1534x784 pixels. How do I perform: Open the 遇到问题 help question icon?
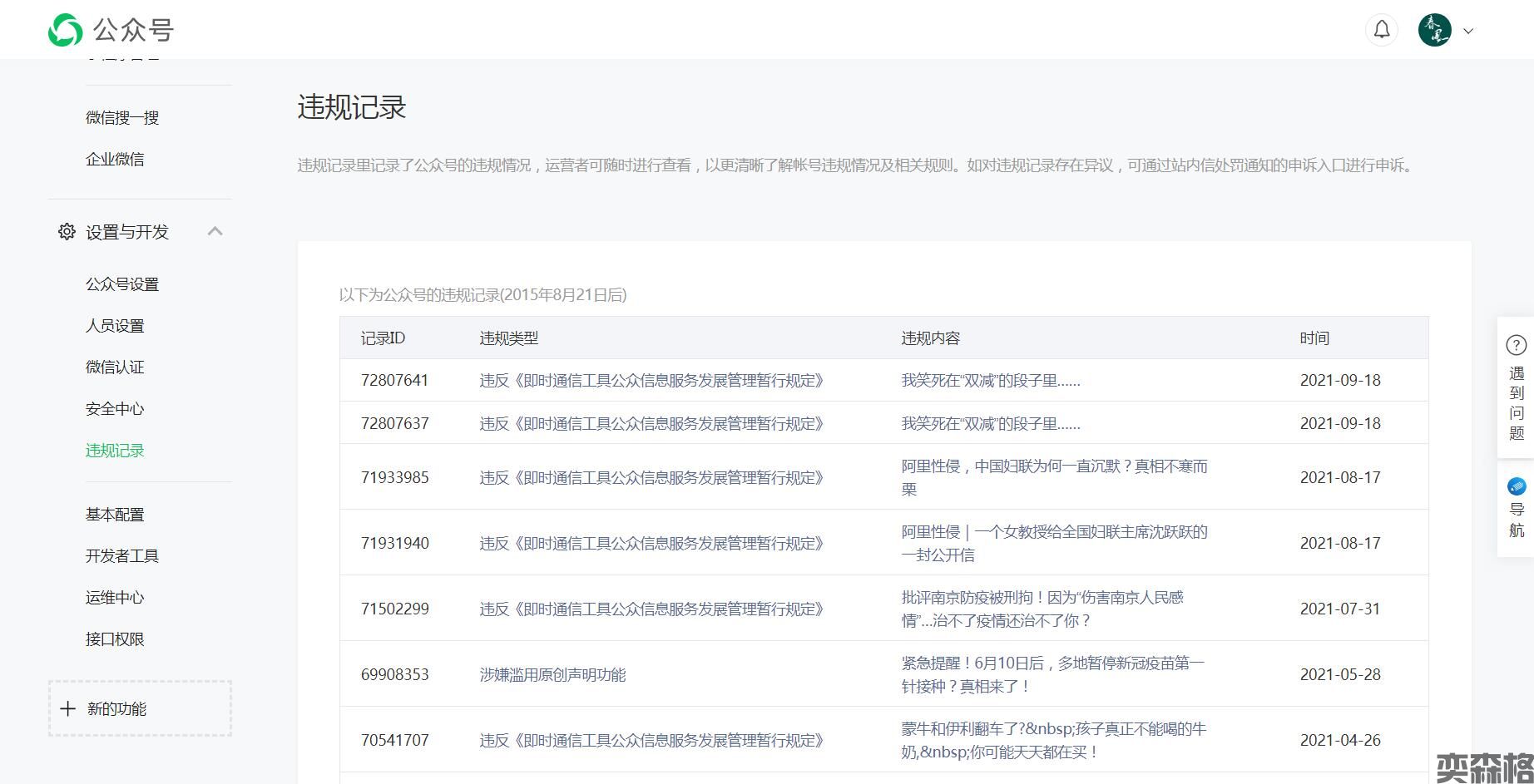1517,345
